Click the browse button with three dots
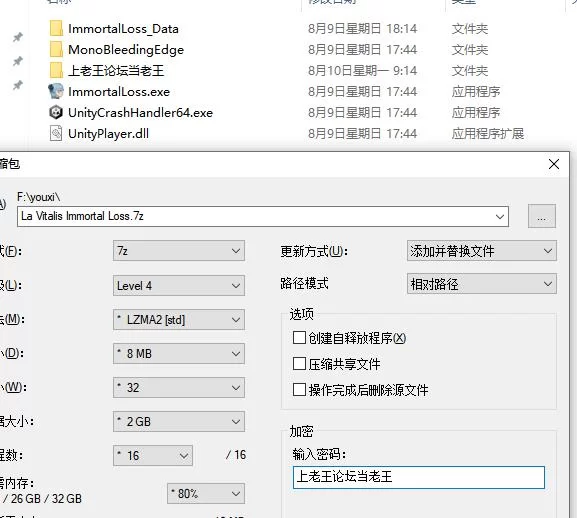 (x=542, y=216)
